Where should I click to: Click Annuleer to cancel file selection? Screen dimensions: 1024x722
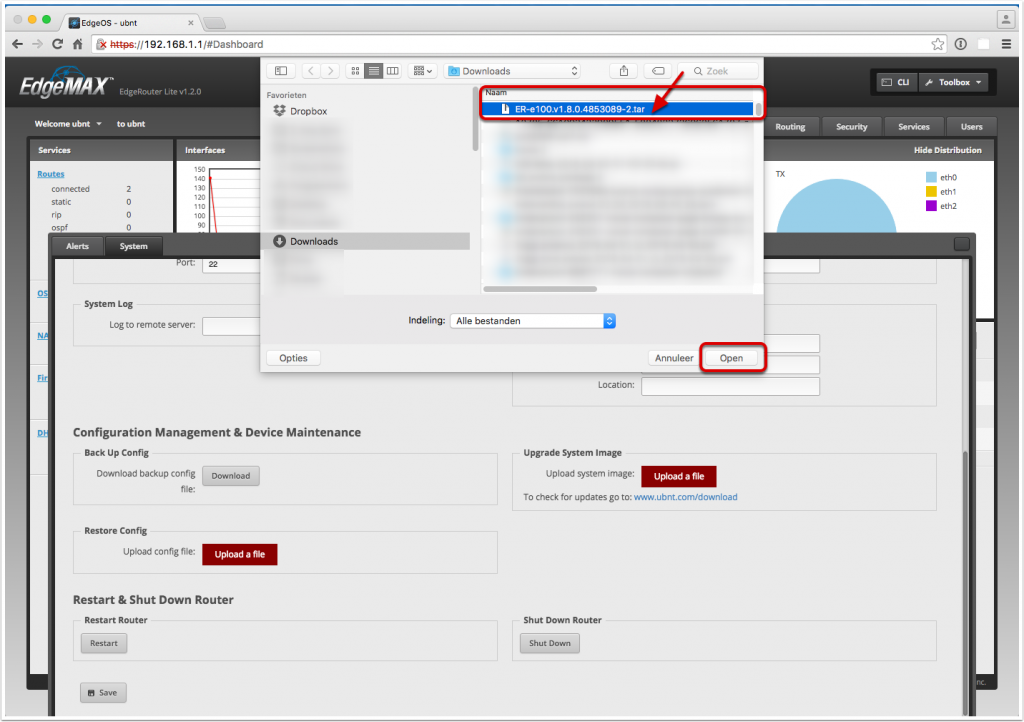674,358
